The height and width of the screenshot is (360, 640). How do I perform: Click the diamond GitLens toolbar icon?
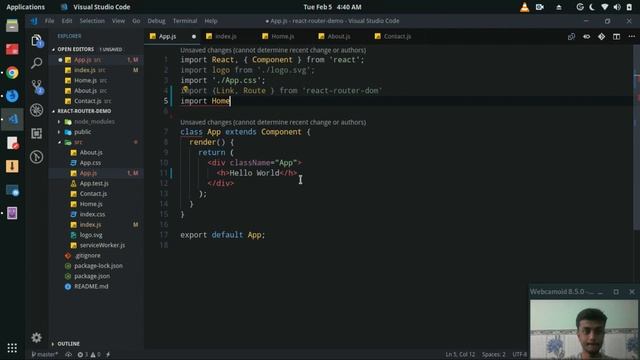point(602,36)
